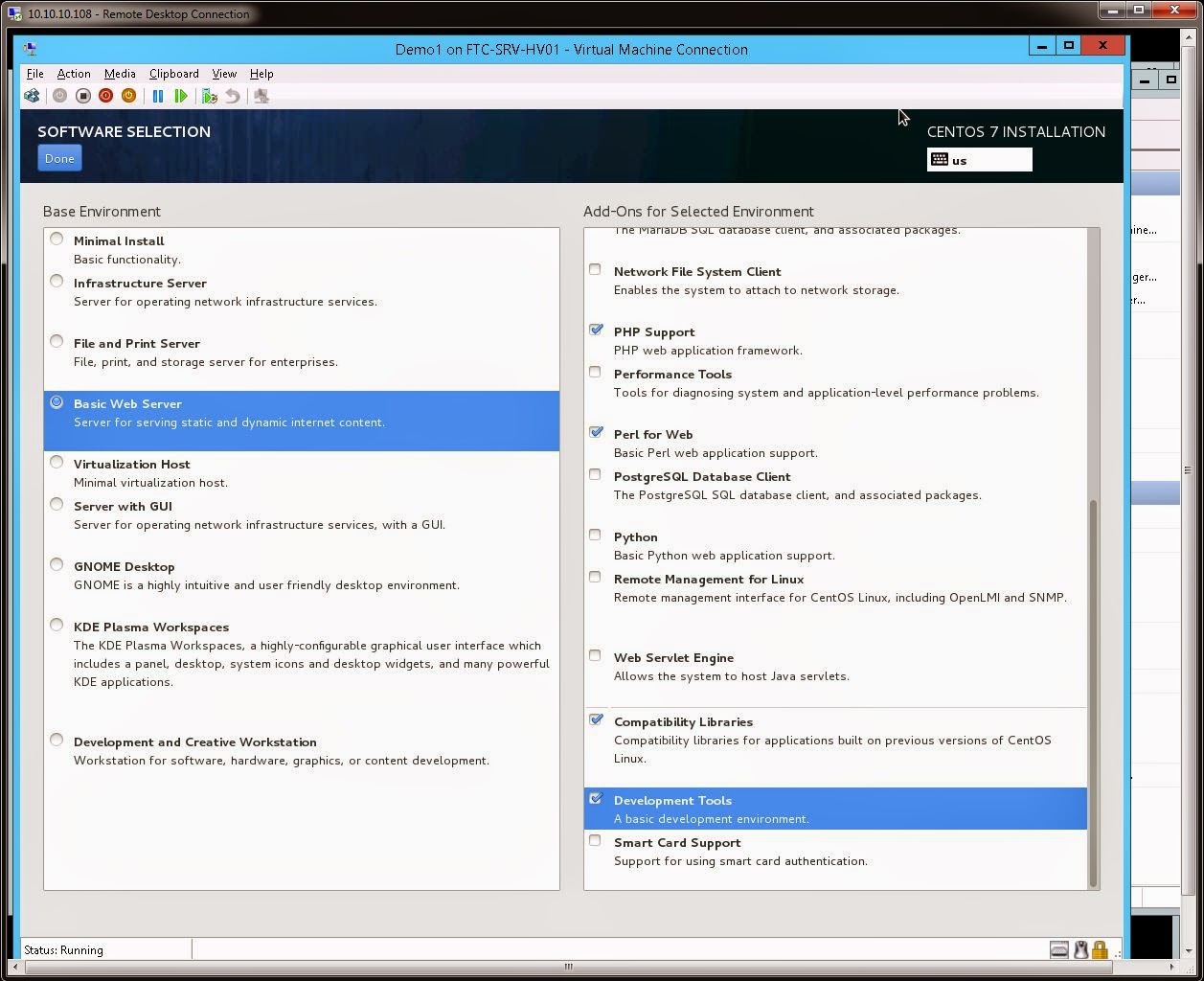The image size is (1204, 981).
Task: Click 'Allows the system to host Java servlets.'
Action: (732, 675)
